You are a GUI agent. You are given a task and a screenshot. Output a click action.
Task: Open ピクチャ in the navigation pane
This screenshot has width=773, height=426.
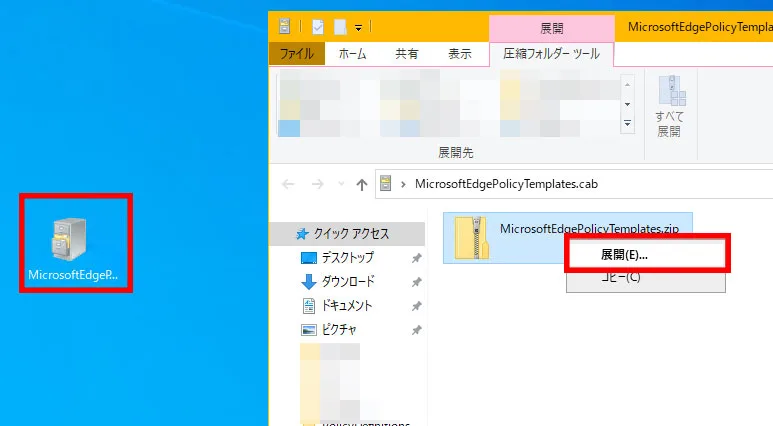339,329
